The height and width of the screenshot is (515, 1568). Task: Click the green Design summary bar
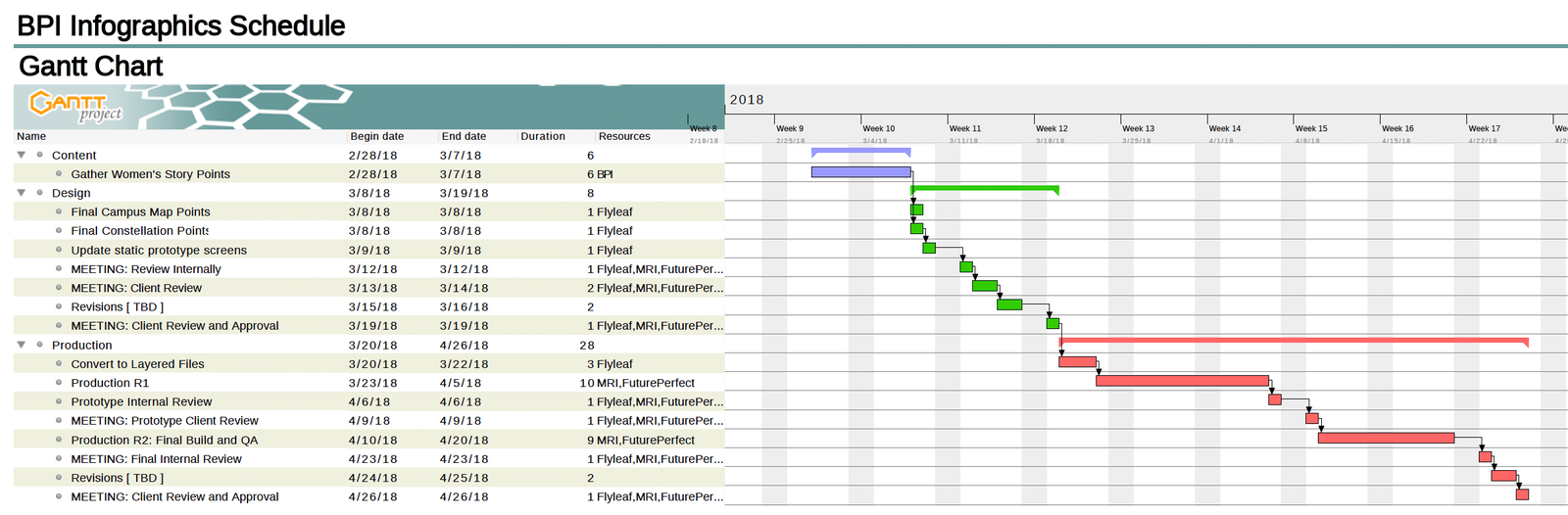pos(984,188)
